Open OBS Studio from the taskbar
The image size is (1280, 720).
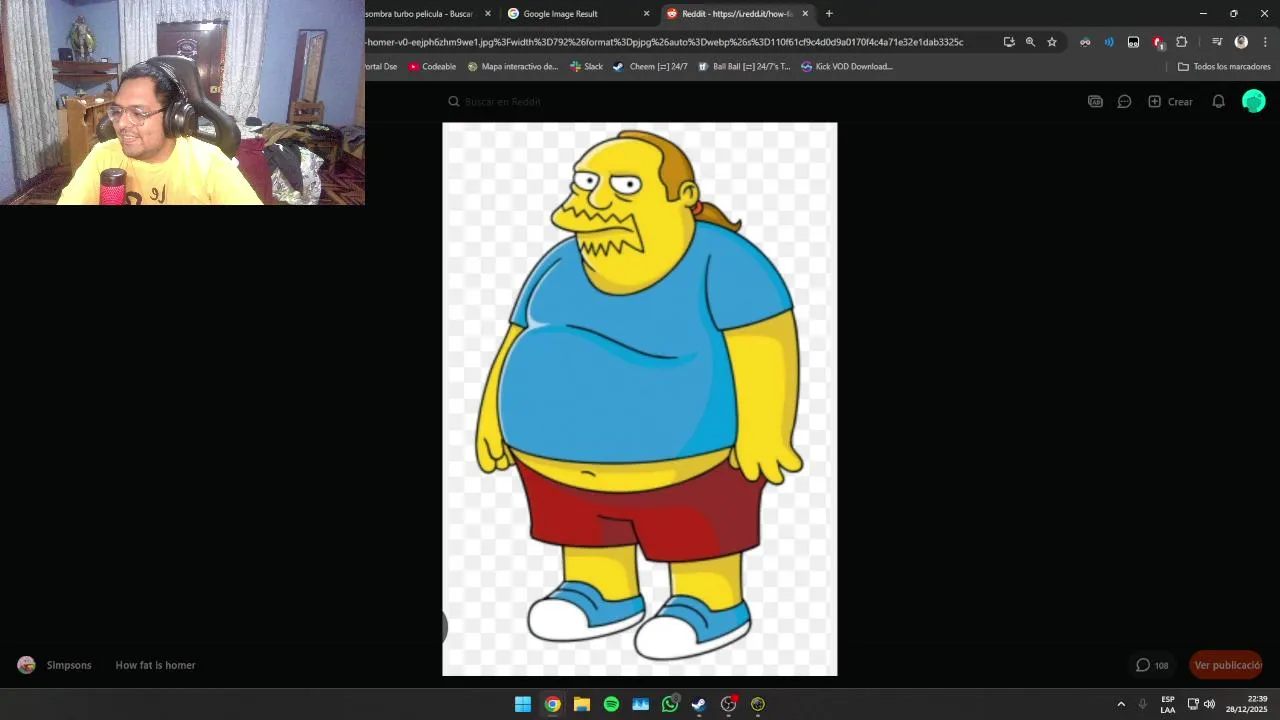pyautogui.click(x=729, y=704)
